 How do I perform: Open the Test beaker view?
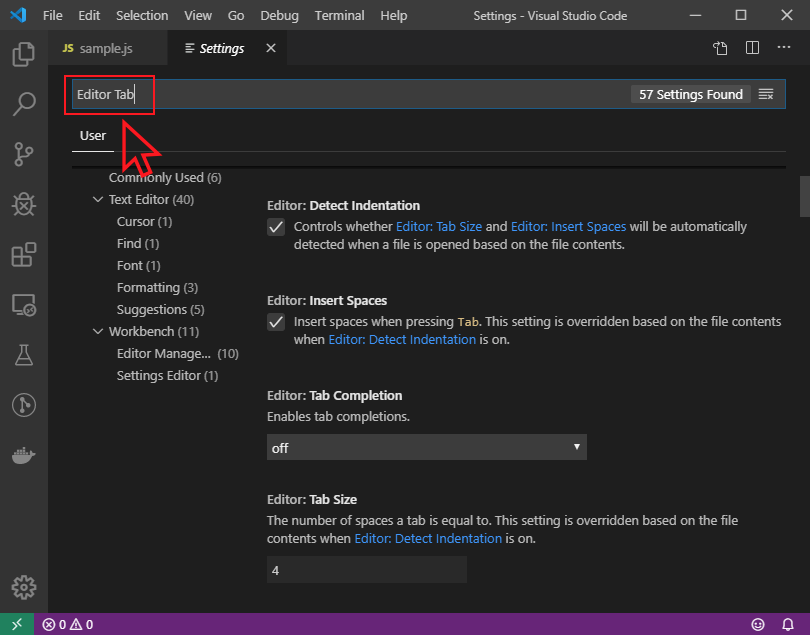23,355
